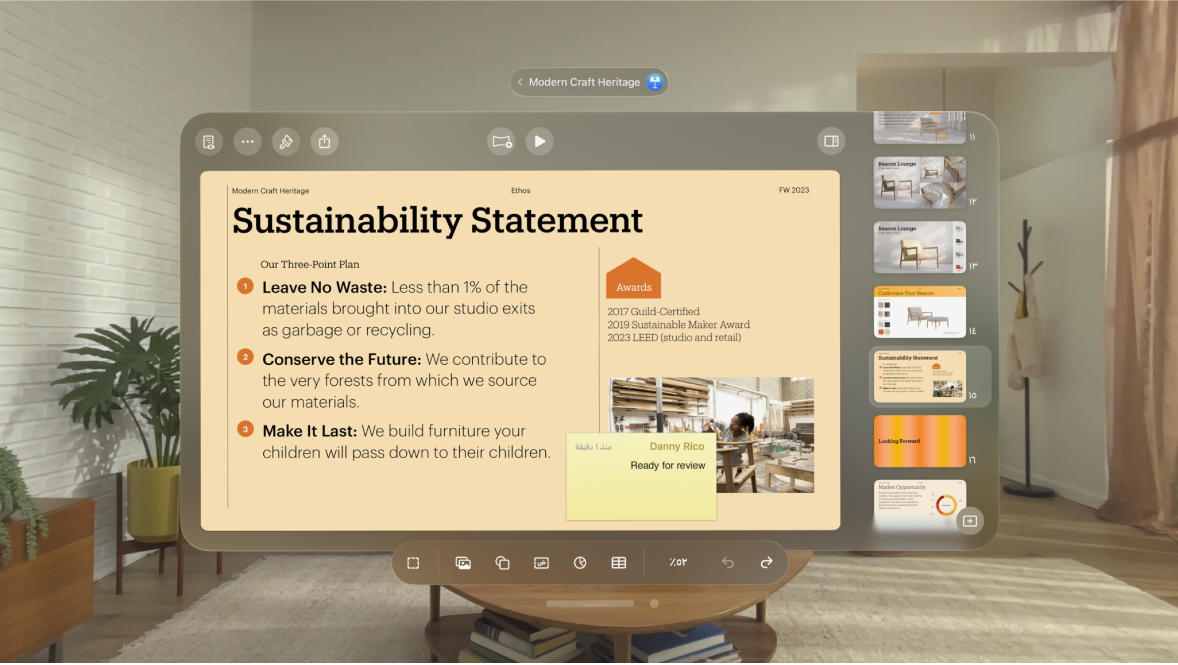Open the More options ellipsis menu
Screen dimensions: 1178x665
click(x=247, y=142)
